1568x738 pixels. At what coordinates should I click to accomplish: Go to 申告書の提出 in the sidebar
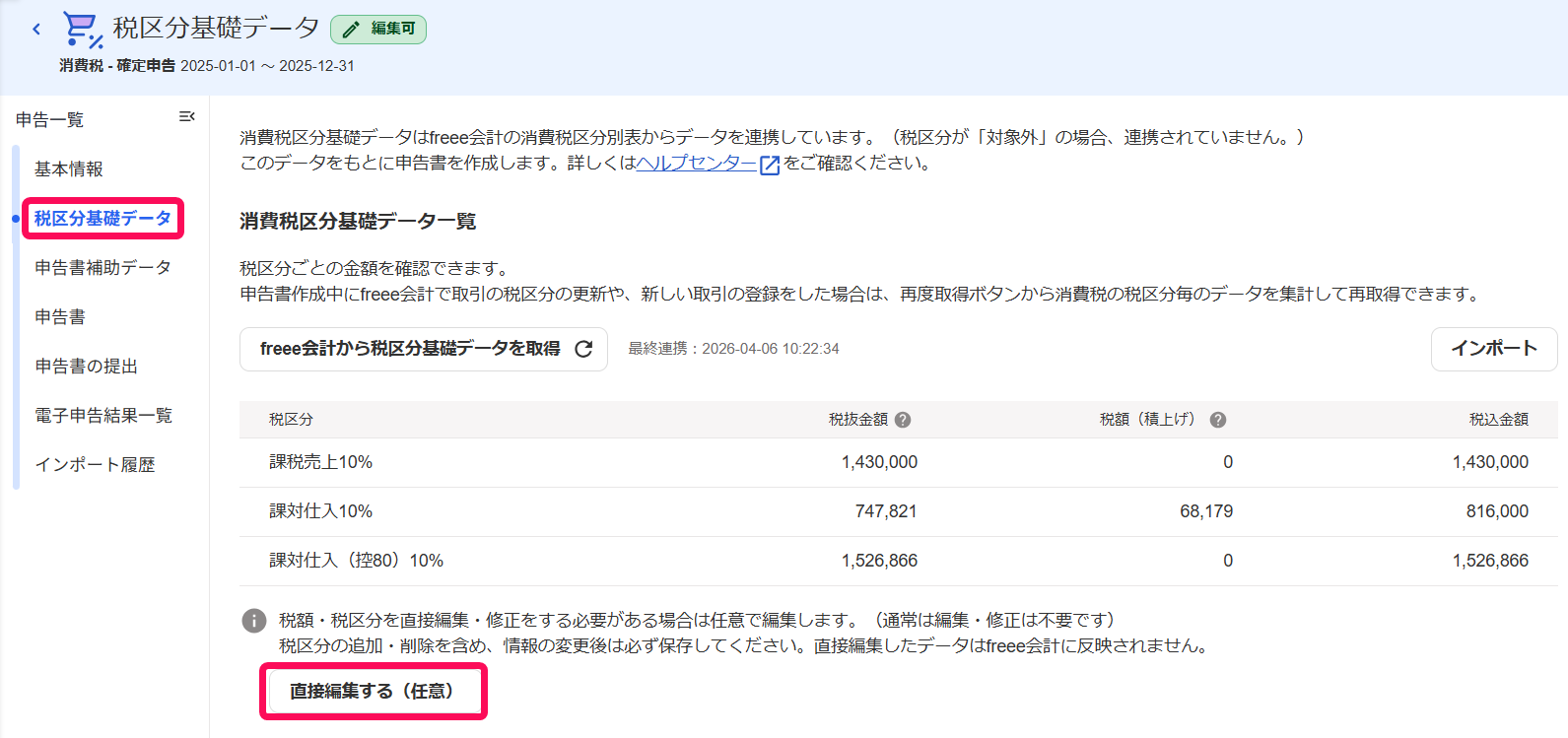coord(87,367)
